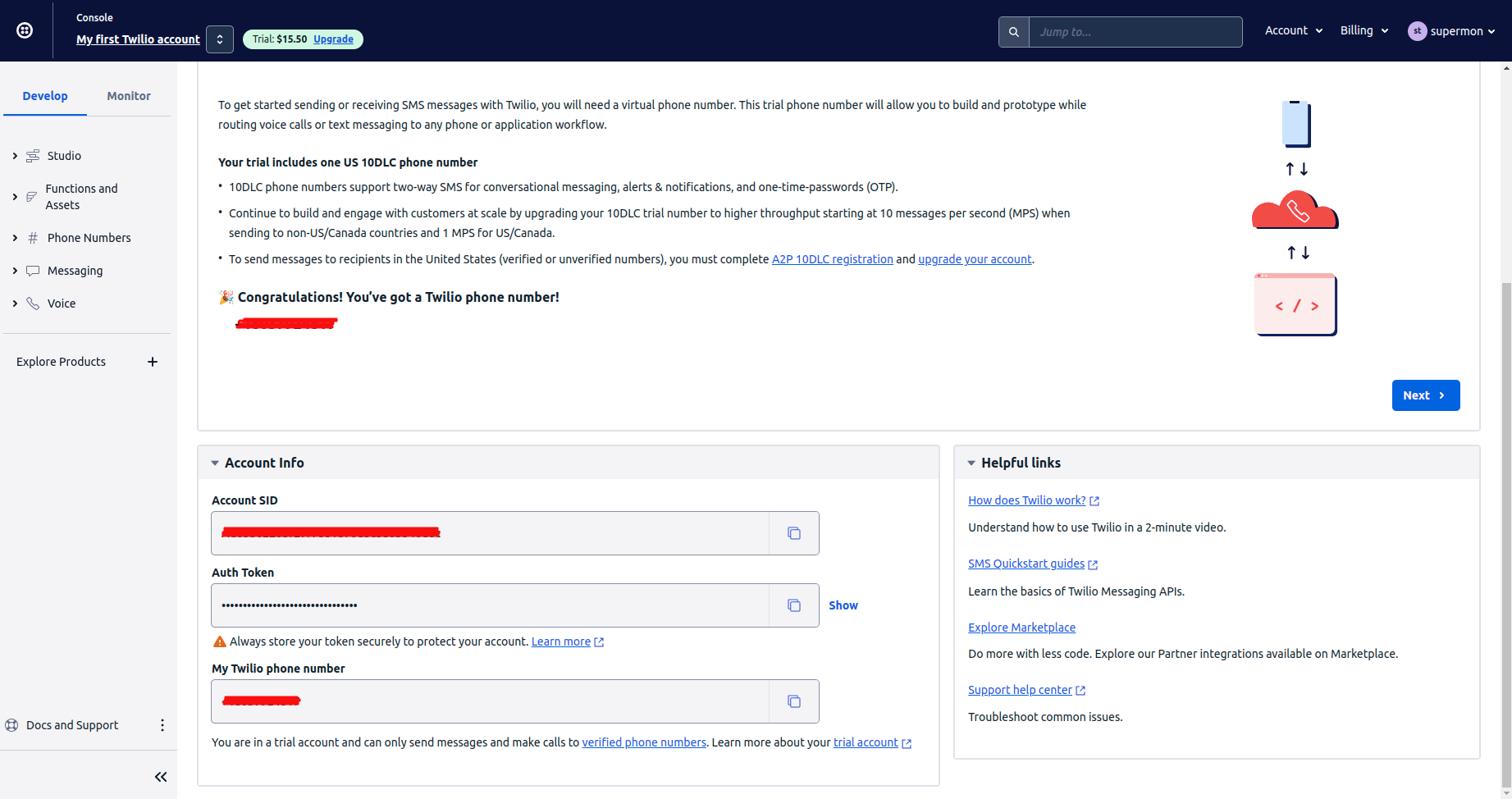Open How does Twilio work link
Screen dimensions: 1512x799
click(x=1034, y=500)
